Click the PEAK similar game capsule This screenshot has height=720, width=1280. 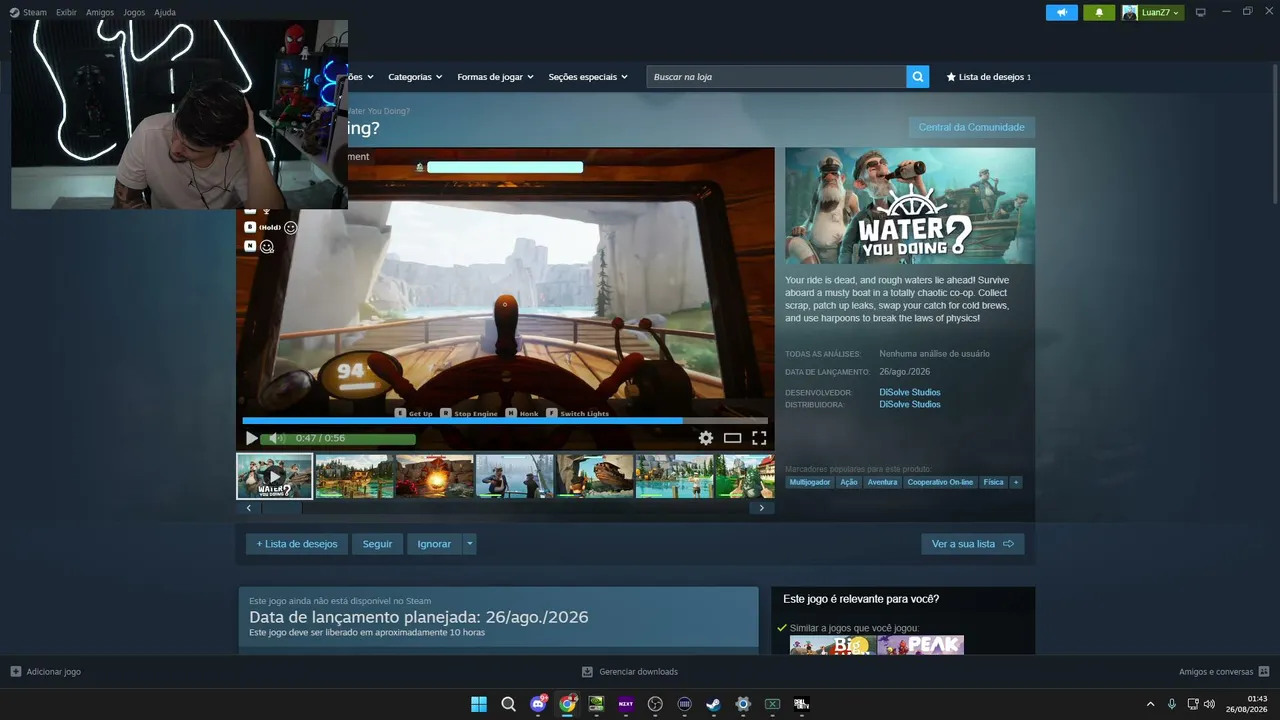tap(921, 645)
